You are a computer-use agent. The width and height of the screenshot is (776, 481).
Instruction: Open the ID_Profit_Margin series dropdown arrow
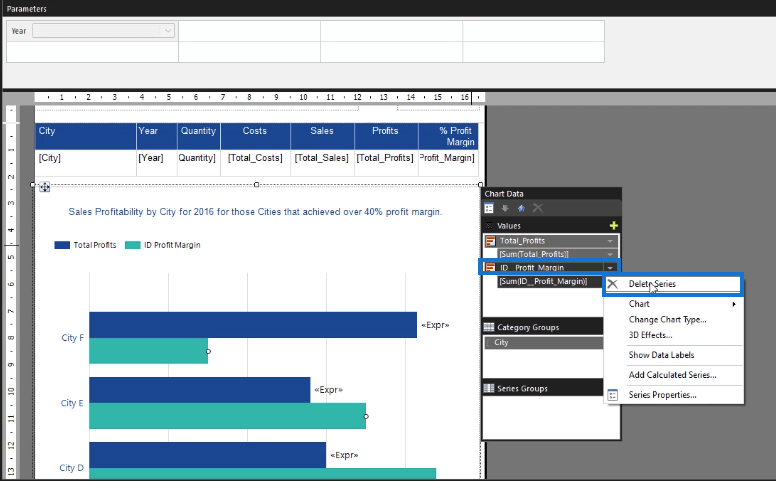tap(610, 268)
